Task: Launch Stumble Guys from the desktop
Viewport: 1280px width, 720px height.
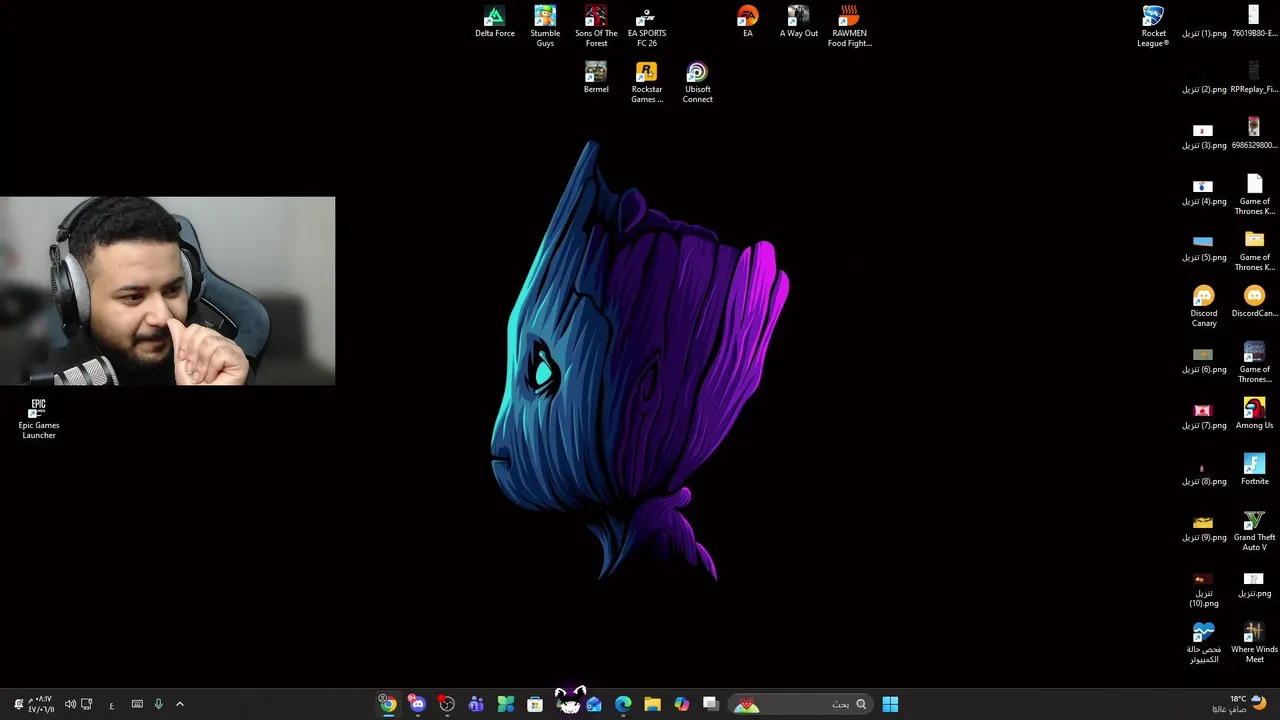Action: pos(545,26)
